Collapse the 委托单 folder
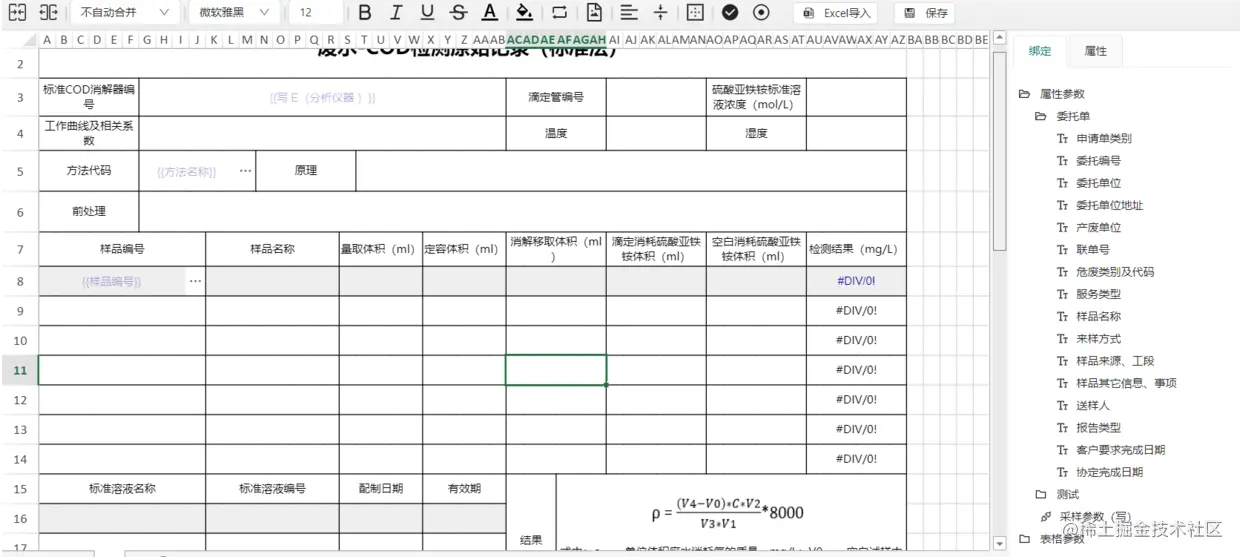Viewport: 1240px width, 557px height. click(x=1041, y=116)
